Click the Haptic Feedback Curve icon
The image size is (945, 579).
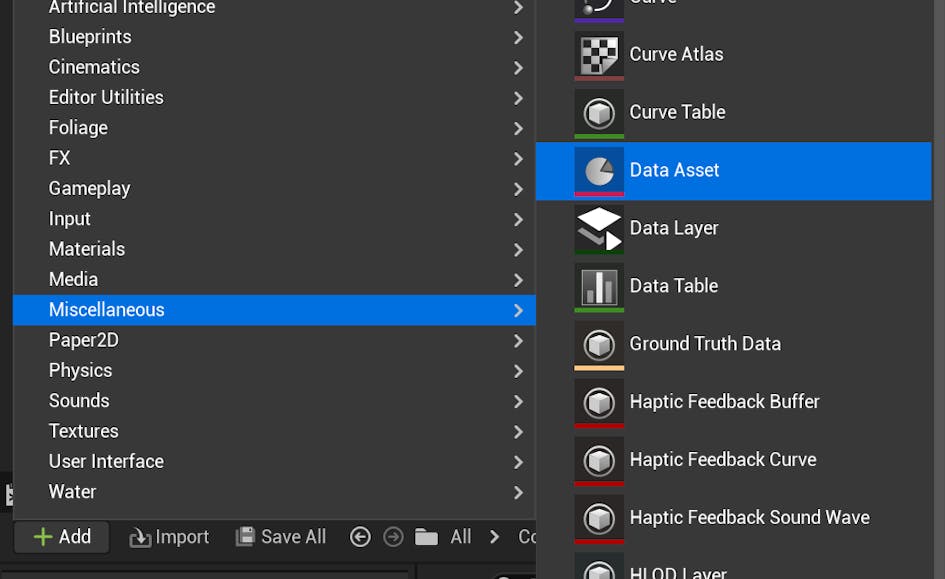click(x=599, y=461)
